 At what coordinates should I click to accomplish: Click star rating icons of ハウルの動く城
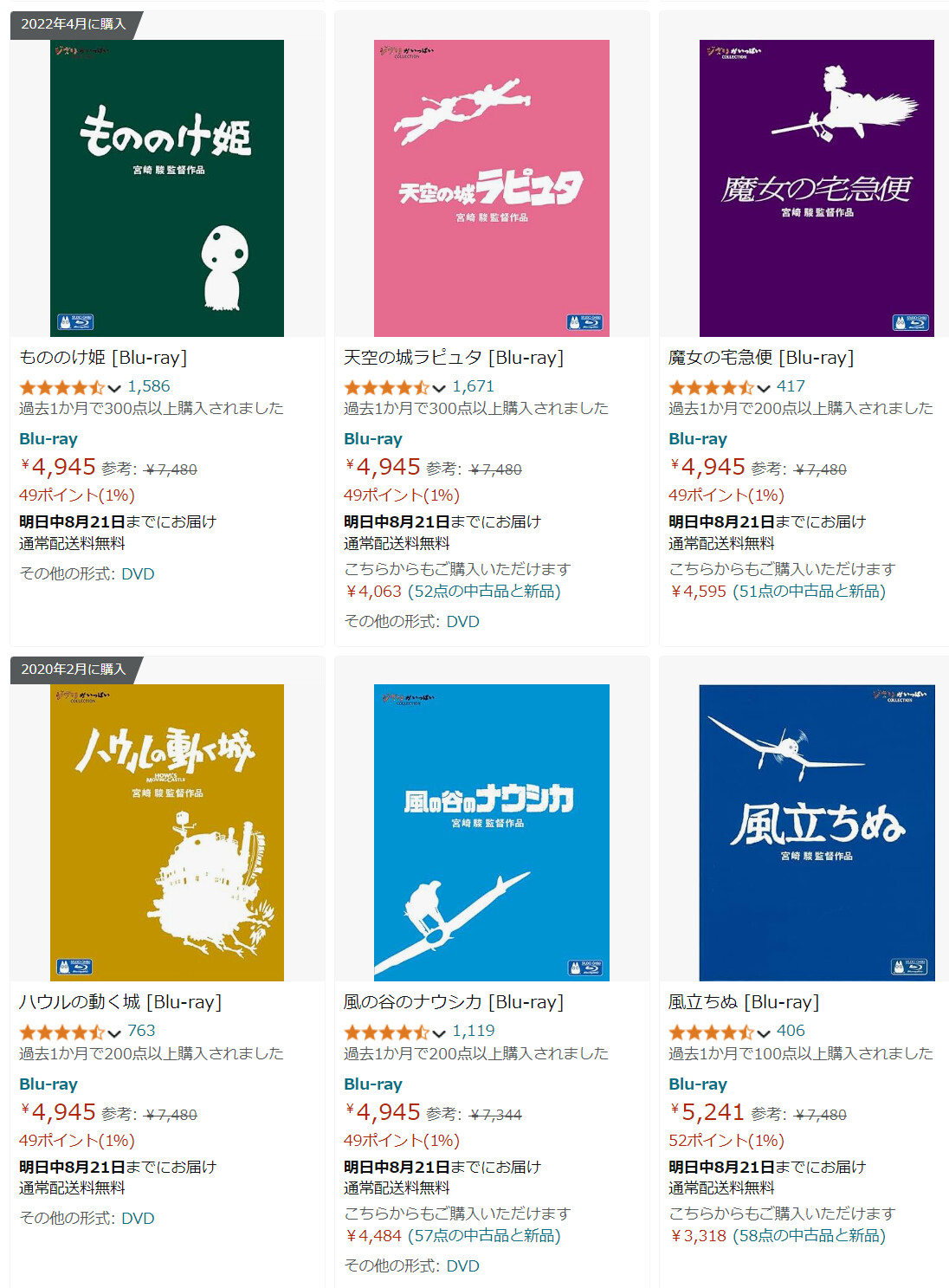click(x=61, y=1032)
